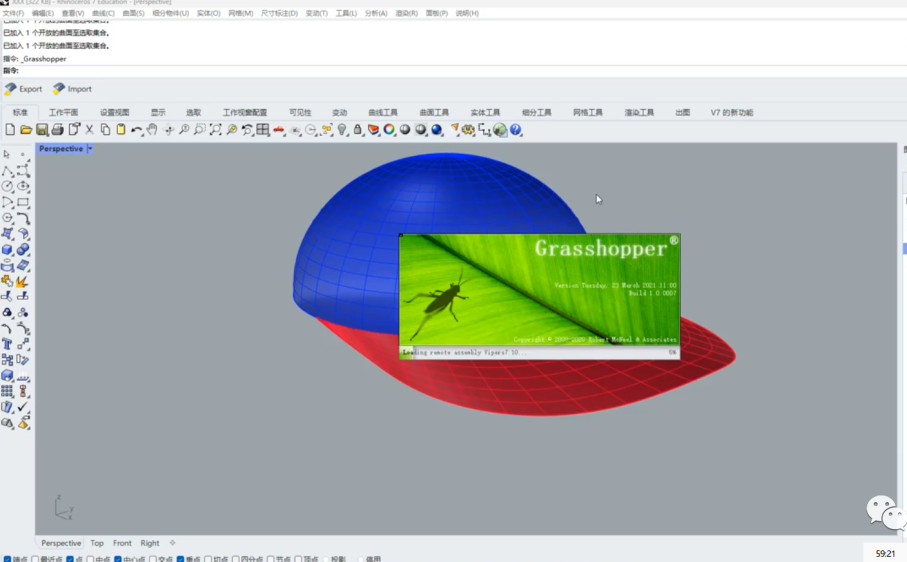
Task: Enable the 最近点 osnap checkbox
Action: pyautogui.click(x=36, y=559)
